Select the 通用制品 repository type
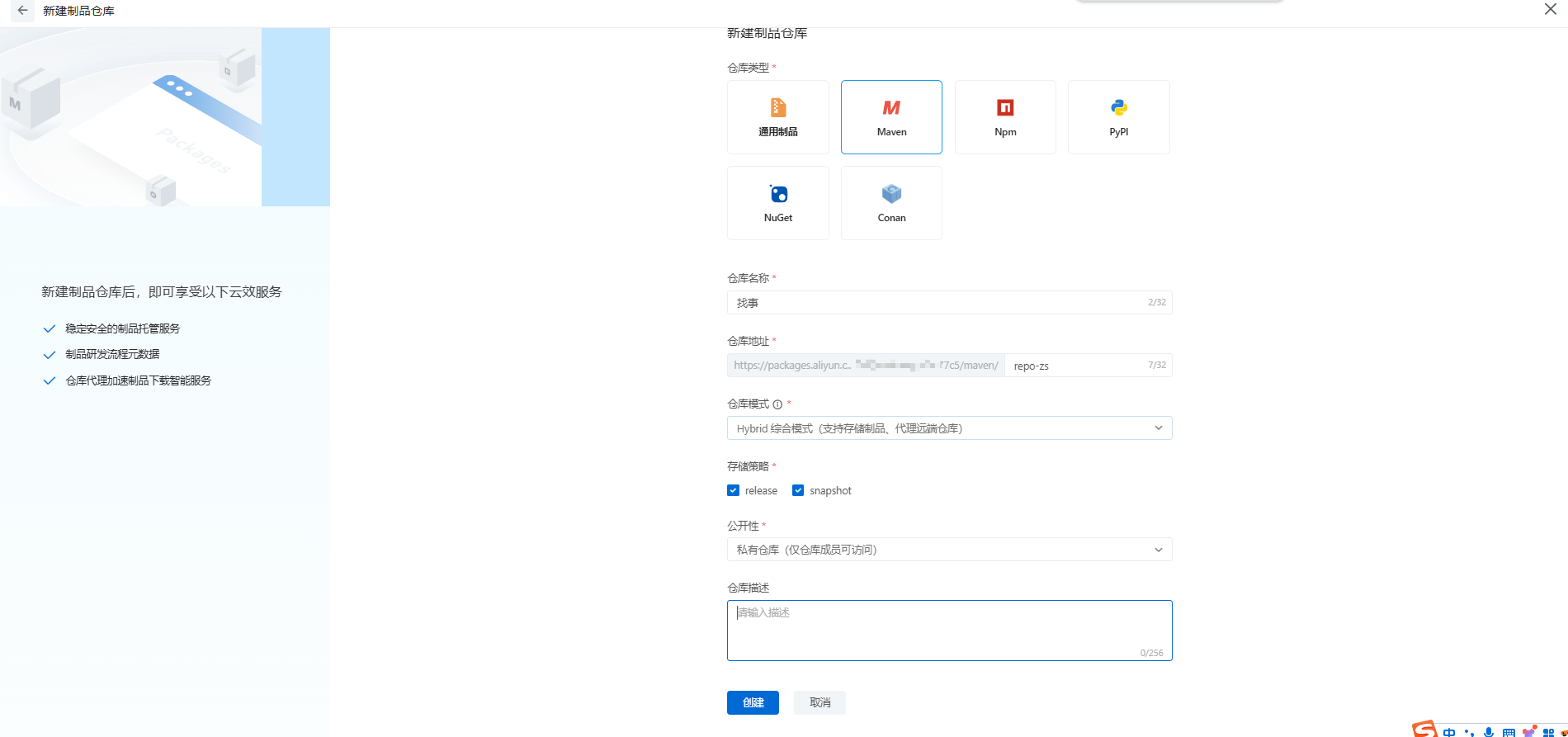The height and width of the screenshot is (737, 1568). click(x=778, y=117)
